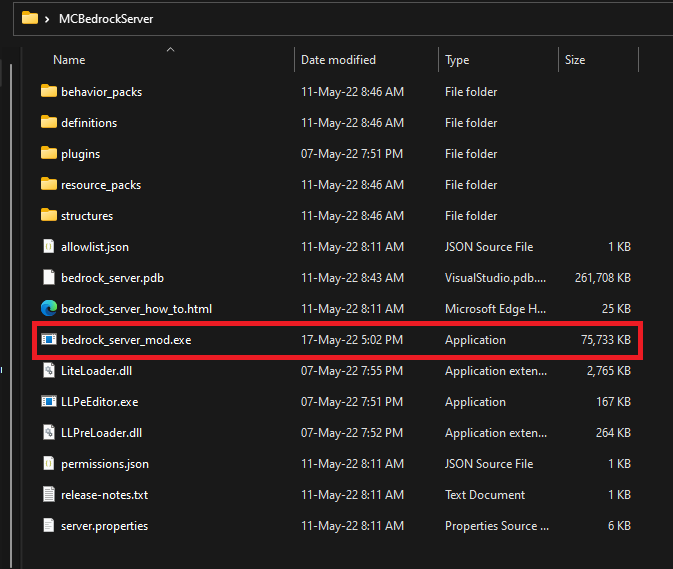Click the 2,765 KB size value
This screenshot has width=673, height=569.
pos(609,371)
